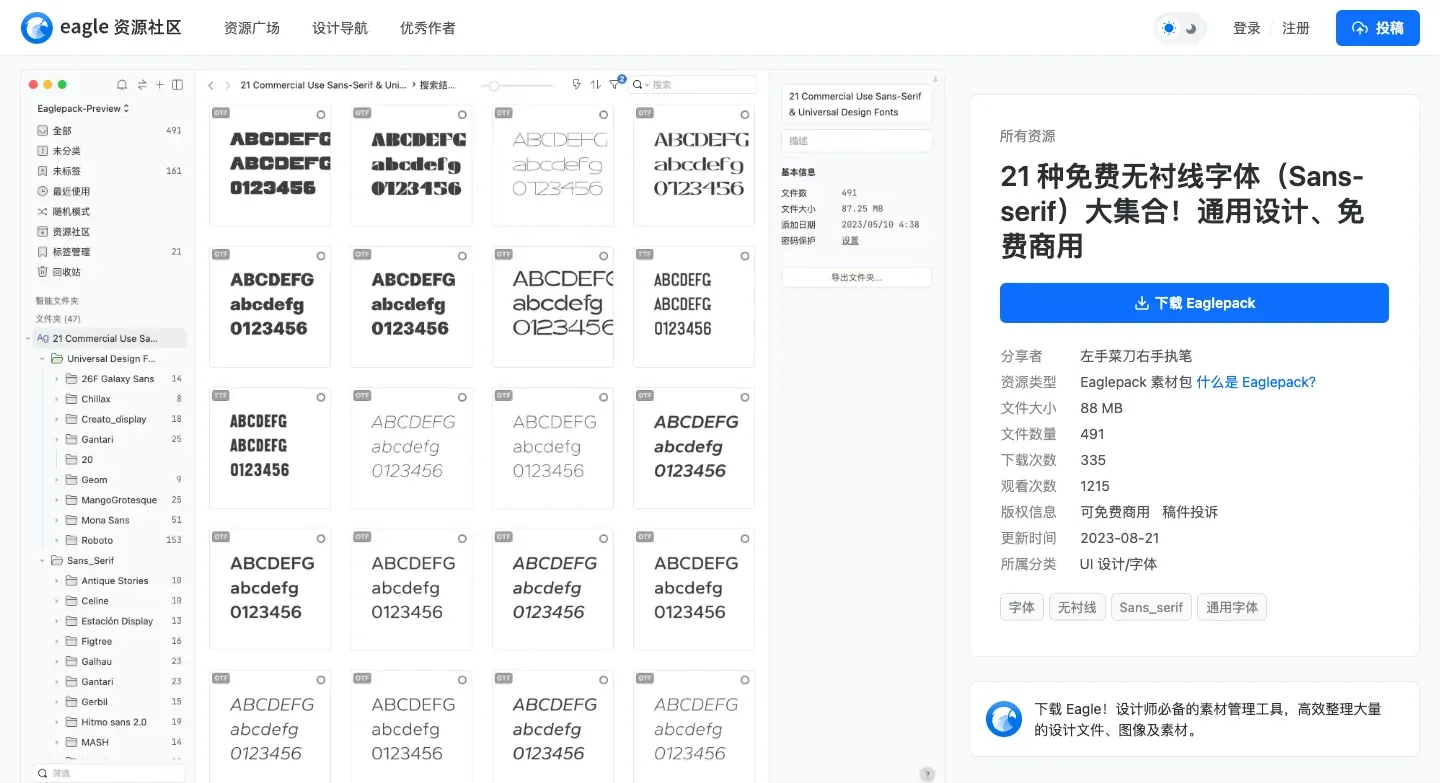Screen dimensions: 1440x783
Task: Click 稿件投诉 report link
Action: click(x=1190, y=512)
